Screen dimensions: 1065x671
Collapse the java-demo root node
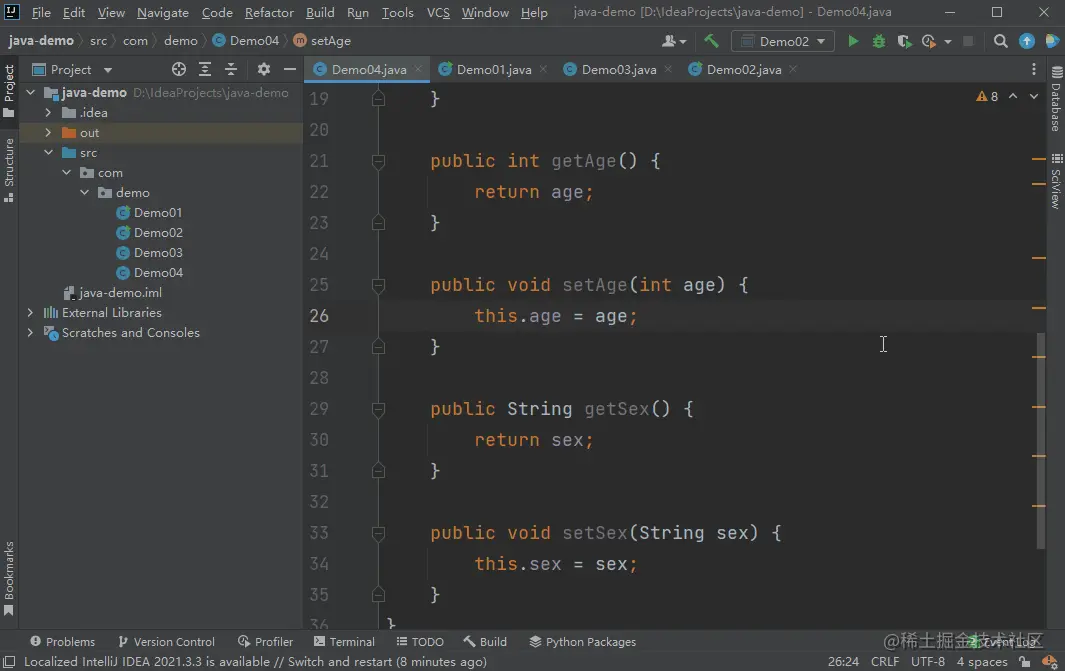[31, 92]
